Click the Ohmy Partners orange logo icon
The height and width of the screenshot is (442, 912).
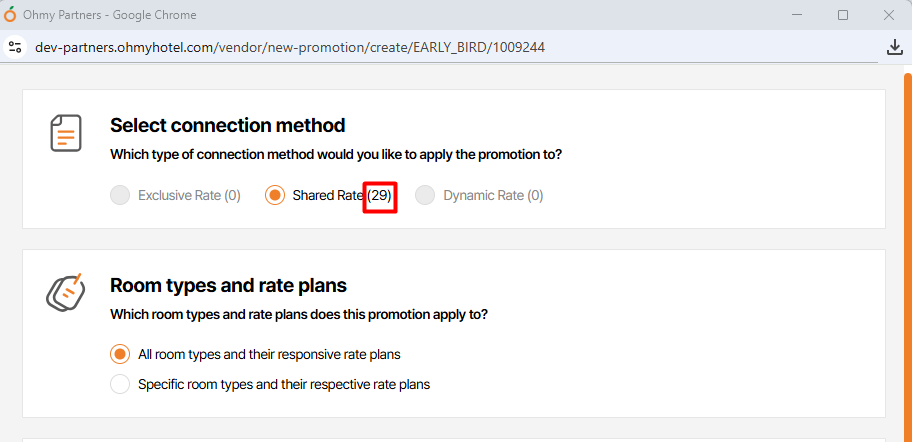11,15
